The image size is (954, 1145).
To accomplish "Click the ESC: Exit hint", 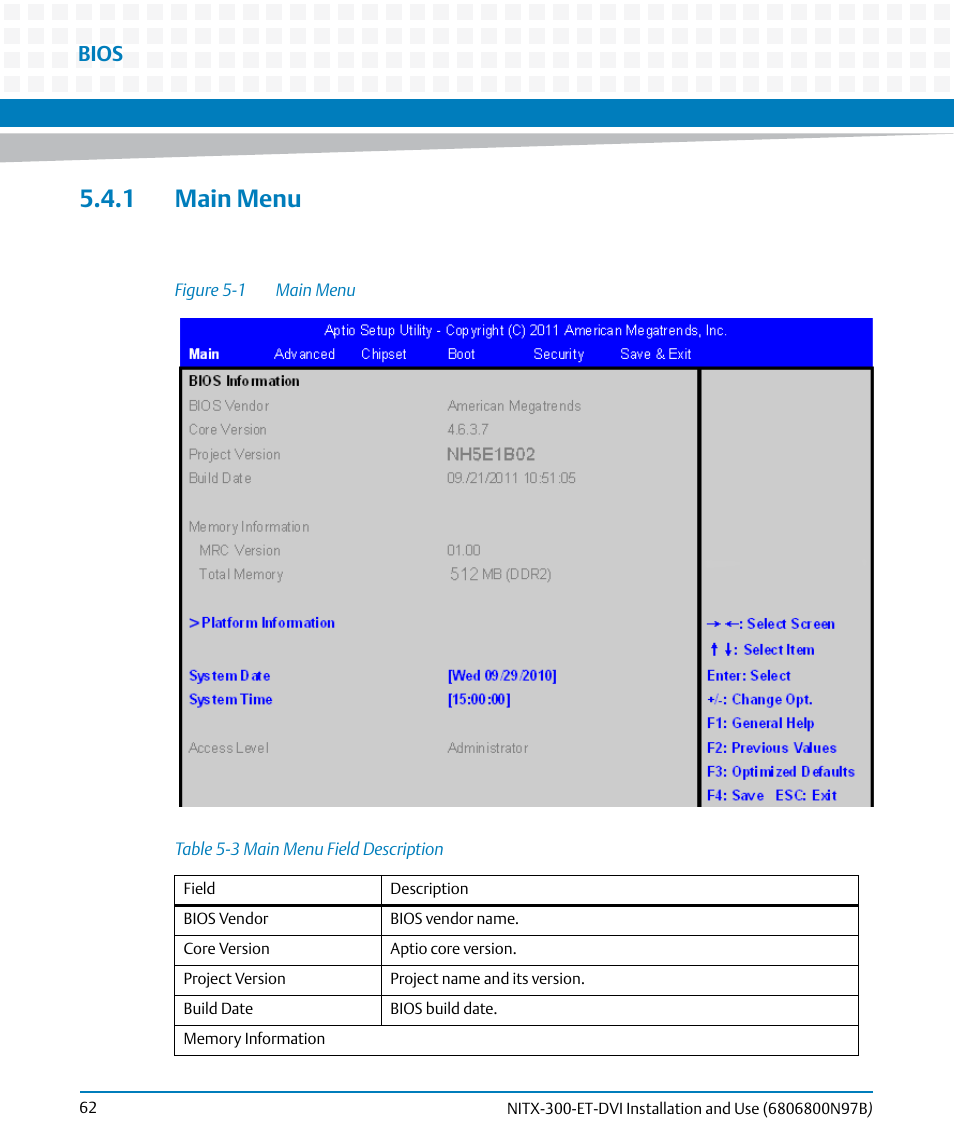I will coord(806,796).
